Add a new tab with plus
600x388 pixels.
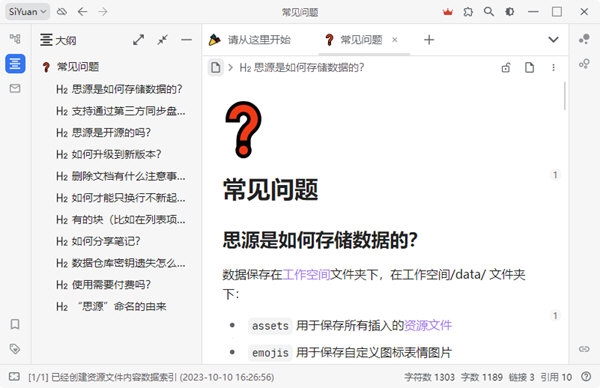point(429,40)
